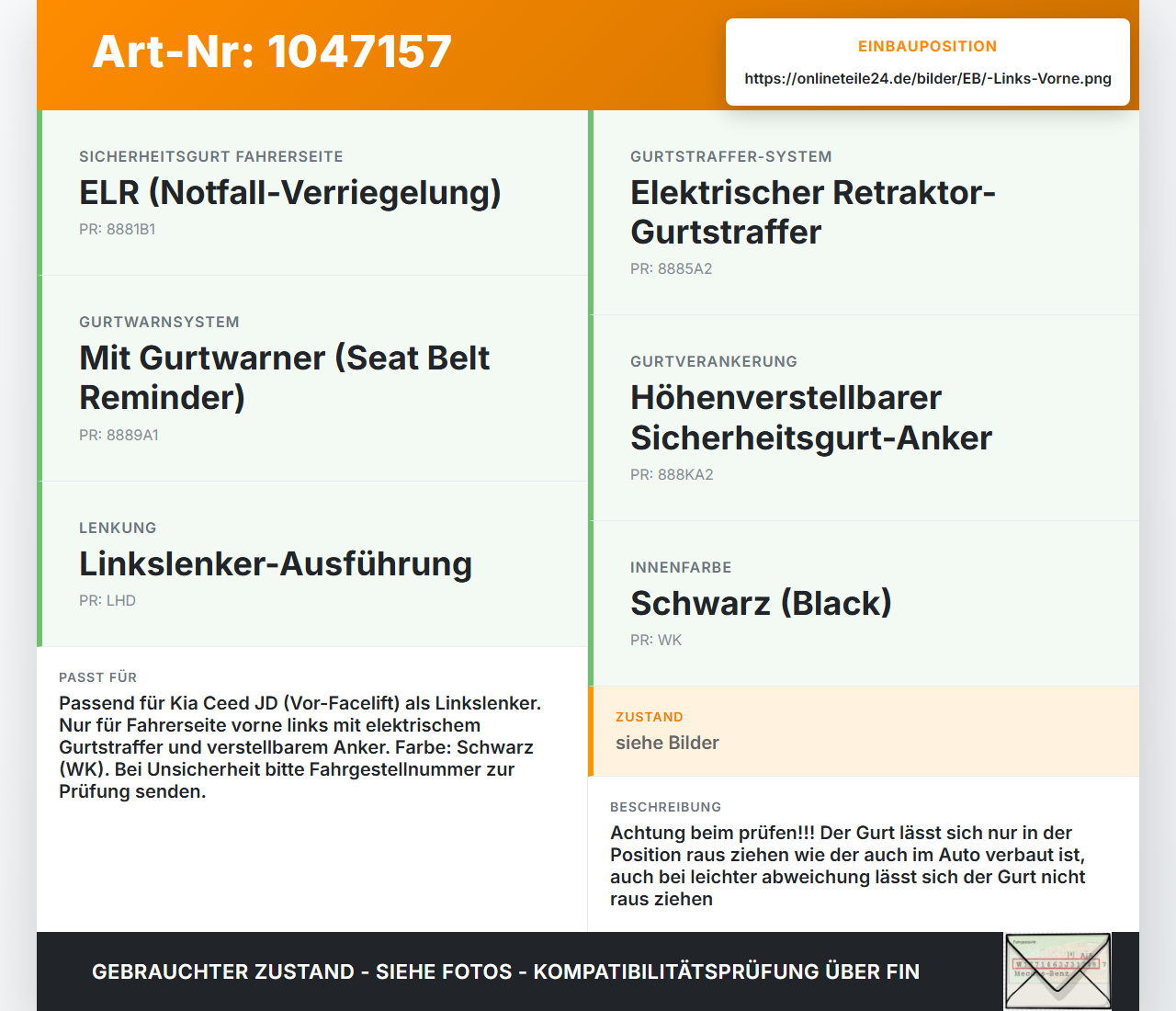1176x1011 pixels.
Task: Open the Links-Vorne.png image URL
Action: pos(928,78)
